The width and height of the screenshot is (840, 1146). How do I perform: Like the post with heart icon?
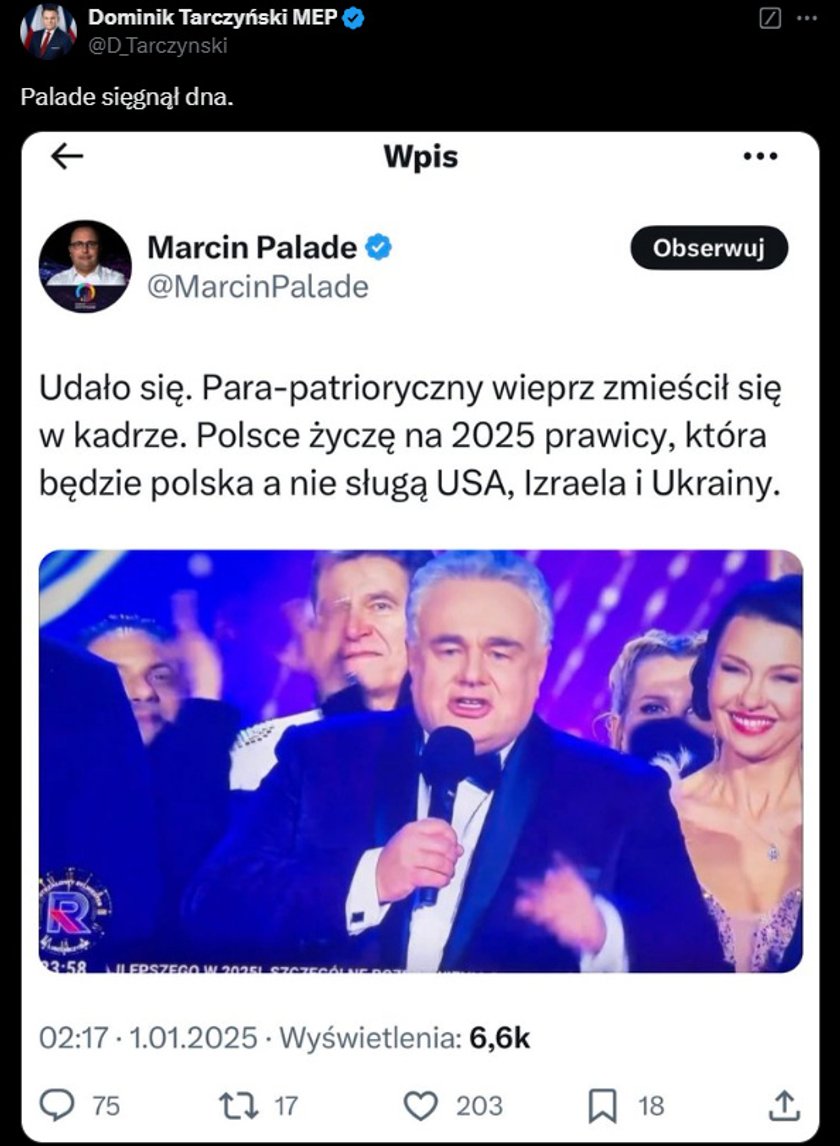(421, 1106)
